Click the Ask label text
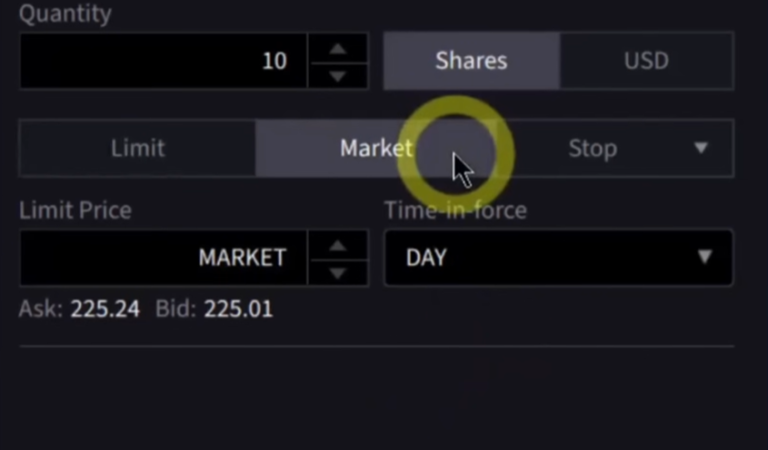 point(40,309)
